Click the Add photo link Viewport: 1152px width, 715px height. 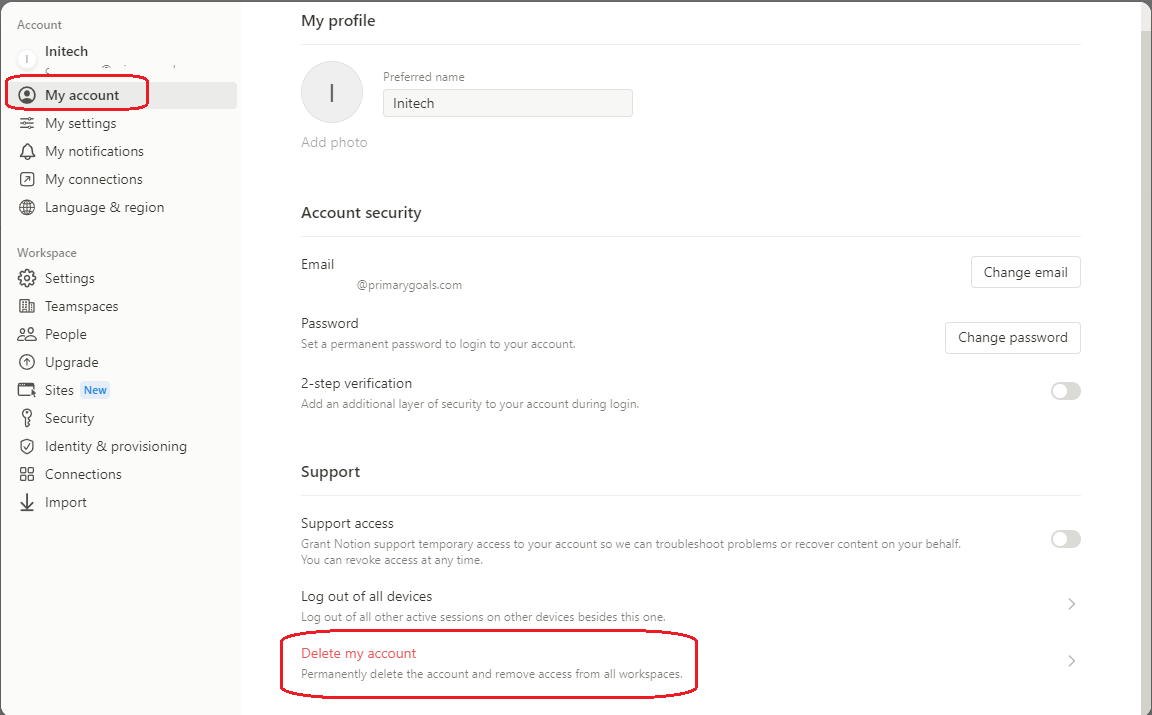coord(334,142)
